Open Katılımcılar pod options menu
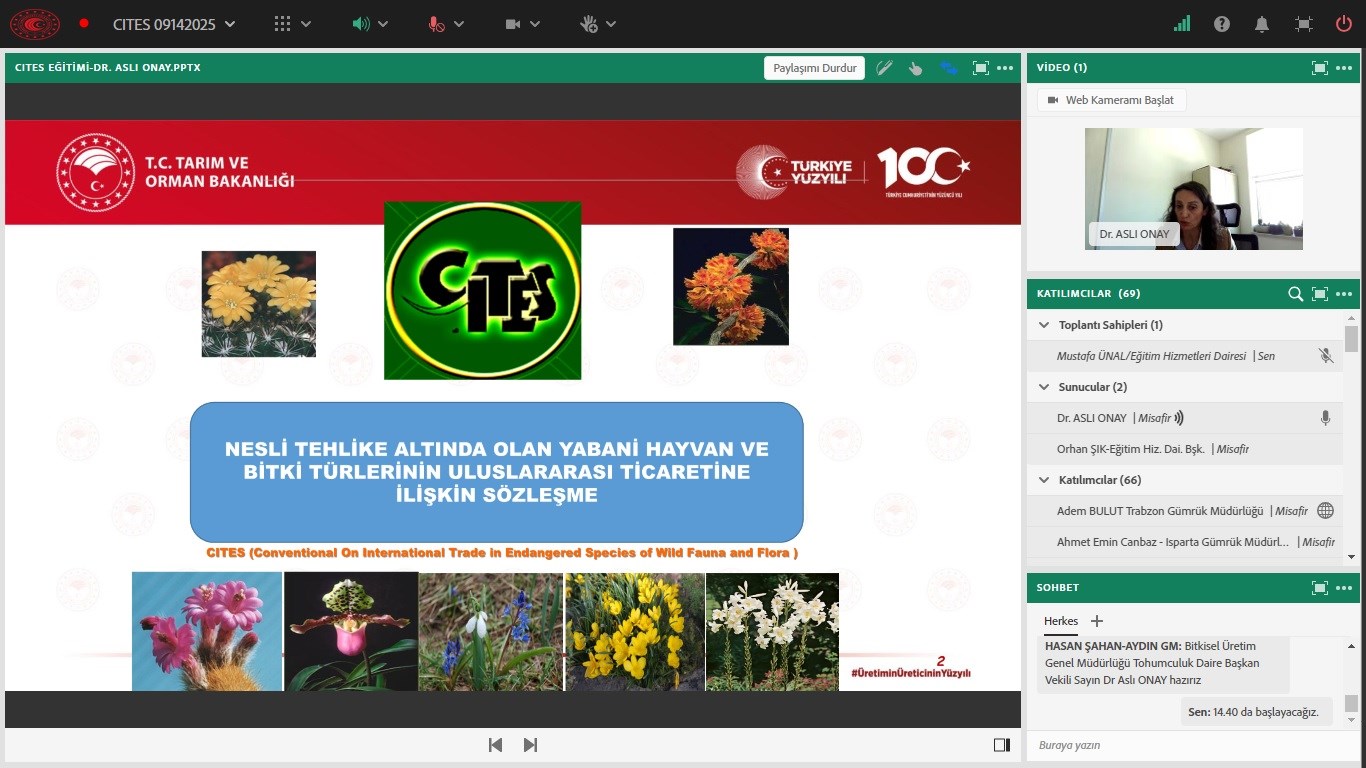The image size is (1366, 768). (1344, 294)
